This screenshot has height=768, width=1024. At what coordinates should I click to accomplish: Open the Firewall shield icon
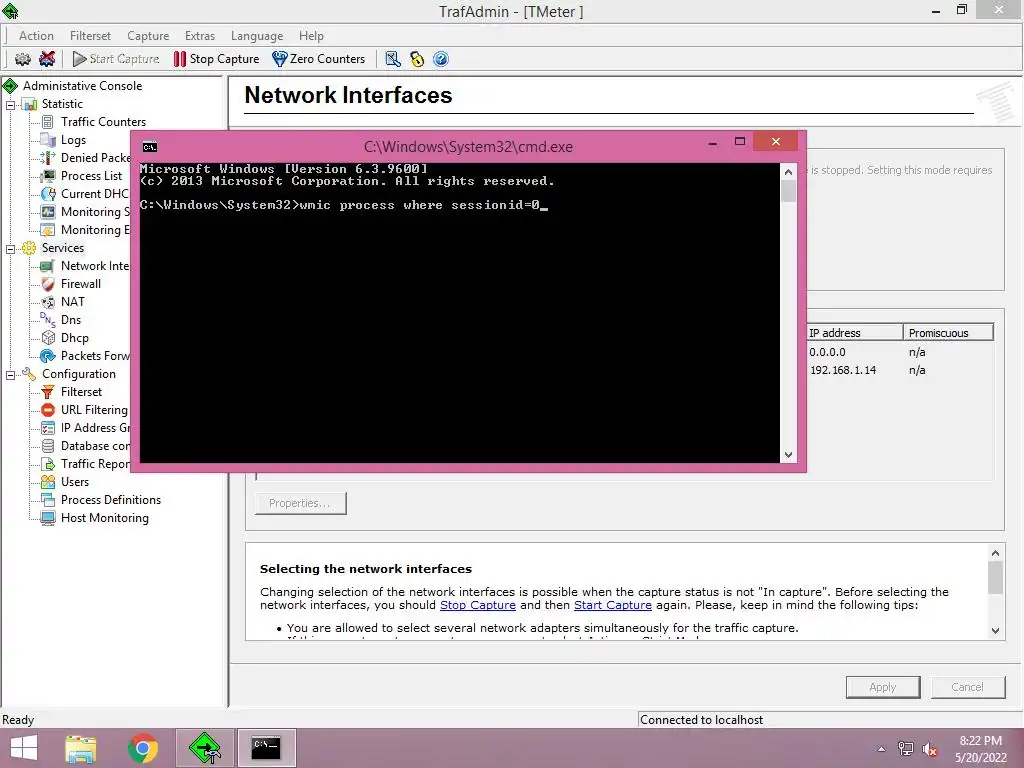tap(48, 284)
